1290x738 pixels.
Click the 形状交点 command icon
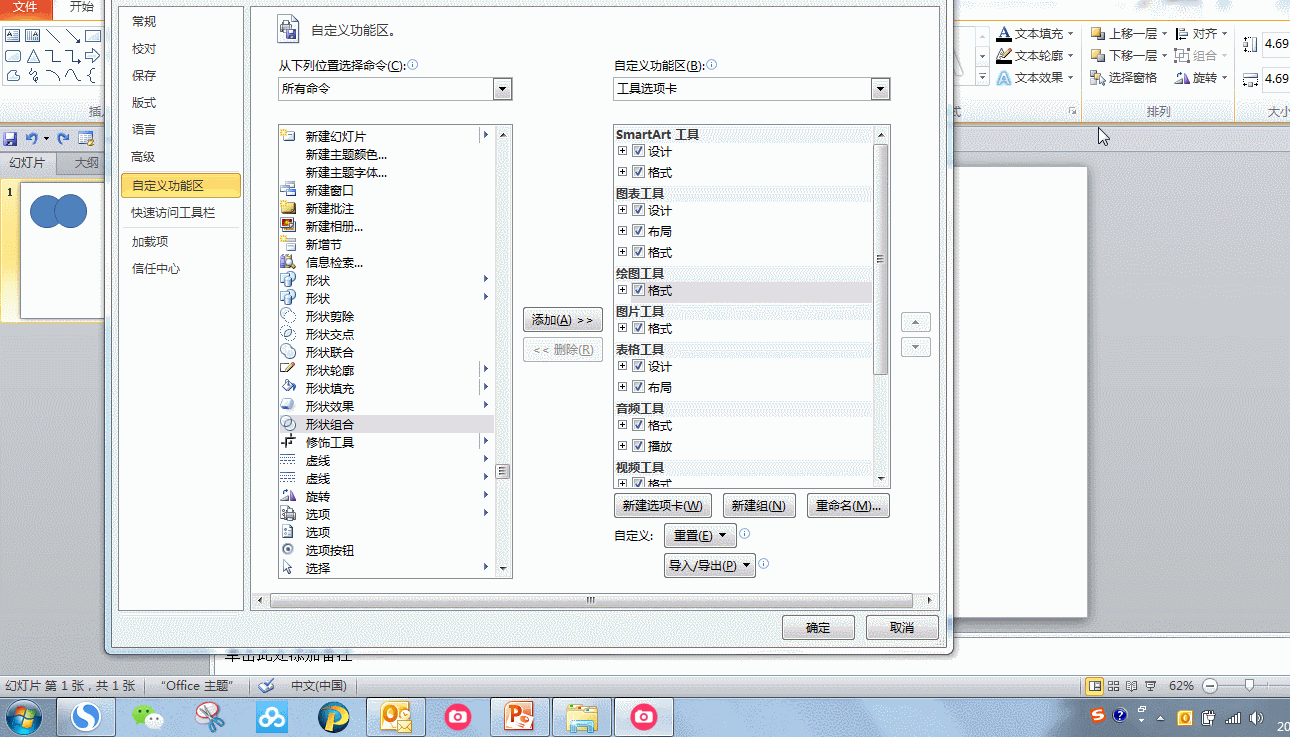pos(288,334)
